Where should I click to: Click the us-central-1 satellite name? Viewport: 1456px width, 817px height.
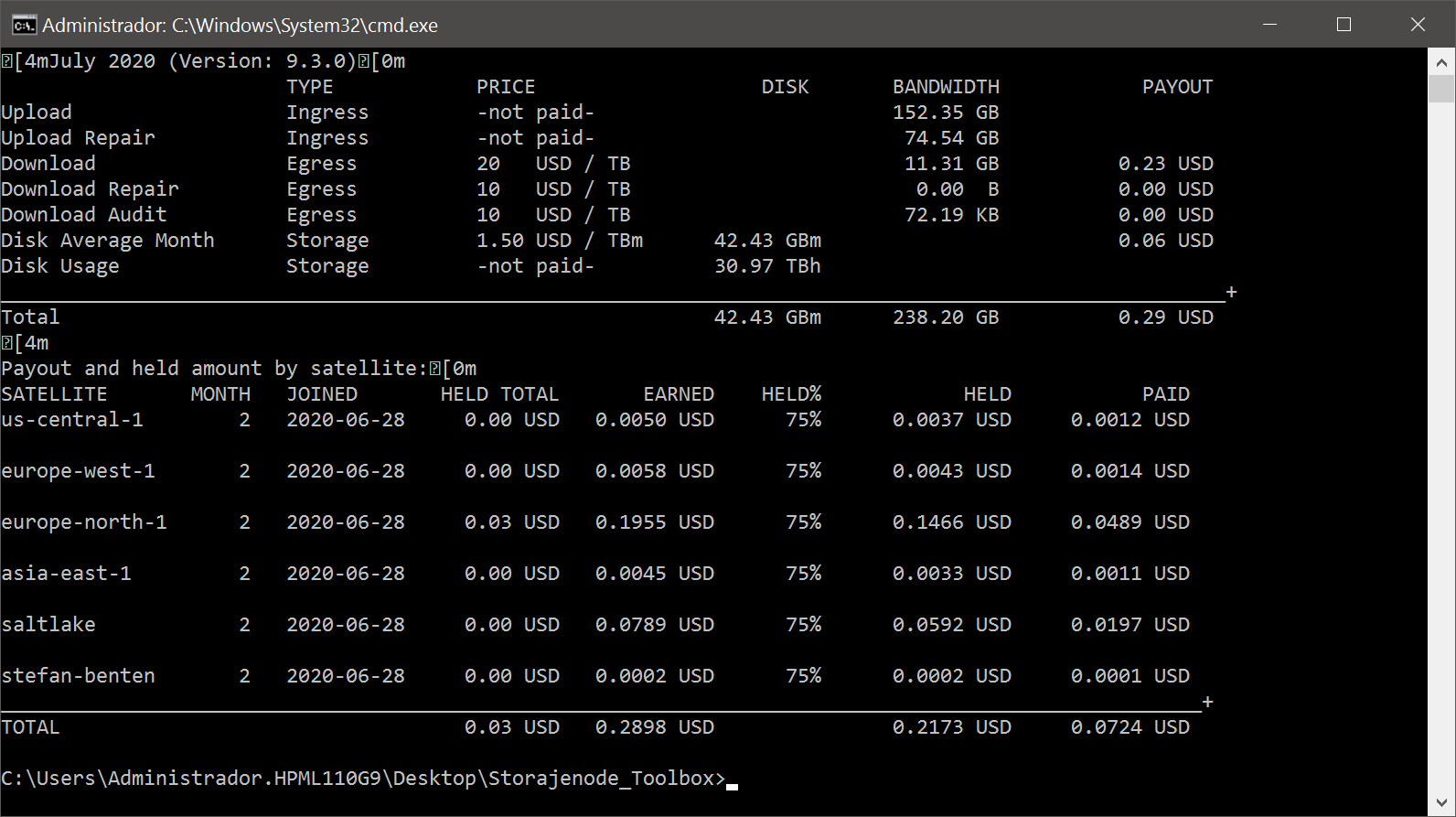pyautogui.click(x=72, y=420)
